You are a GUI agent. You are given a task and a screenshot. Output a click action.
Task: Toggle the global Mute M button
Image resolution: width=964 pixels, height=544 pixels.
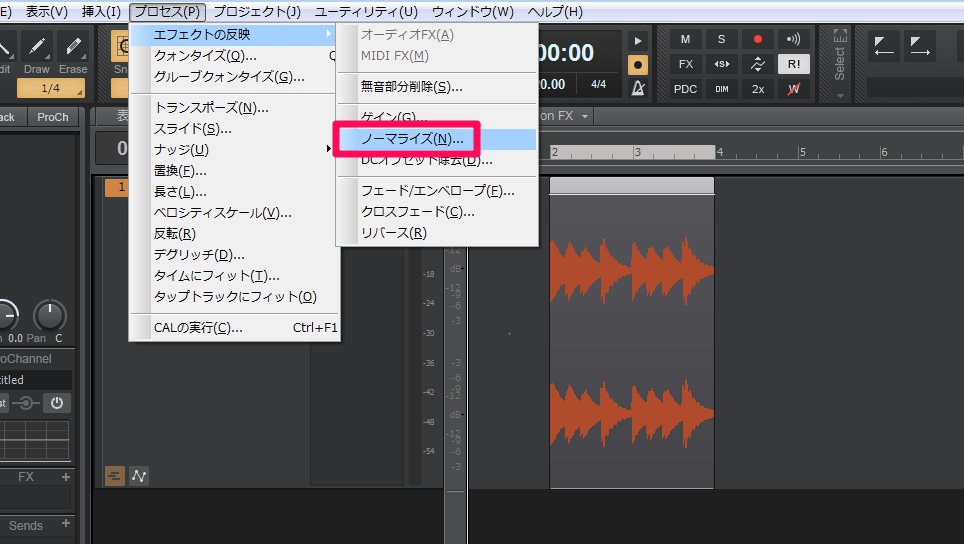pyautogui.click(x=685, y=39)
